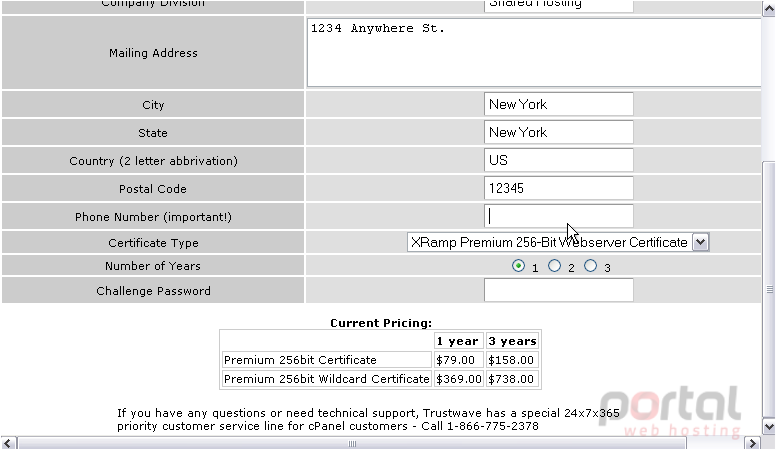Image resolution: width=776 pixels, height=450 pixels.
Task: Choose 2 for Number of Years
Action: 554,266
